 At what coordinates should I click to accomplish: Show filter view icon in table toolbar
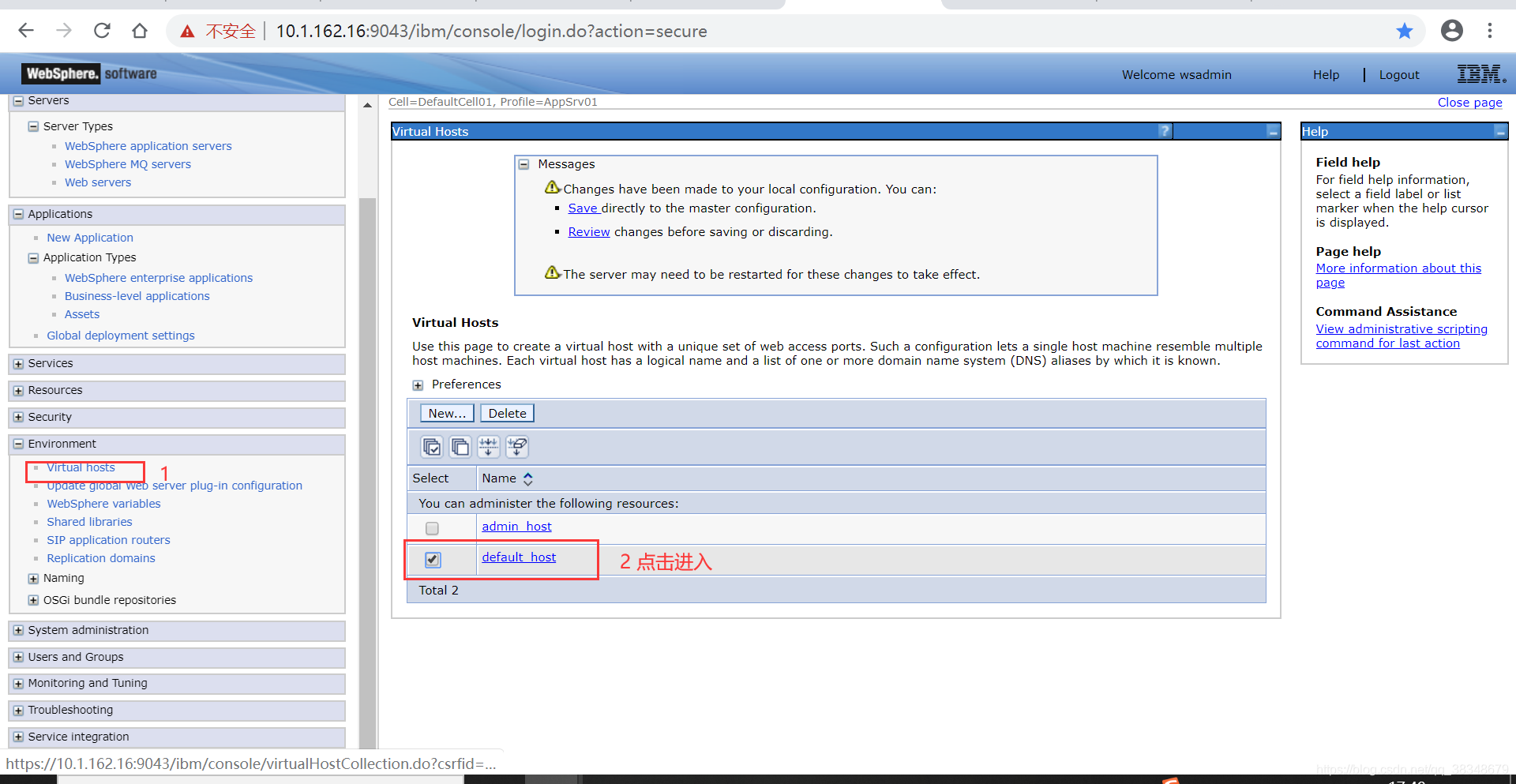tap(489, 447)
